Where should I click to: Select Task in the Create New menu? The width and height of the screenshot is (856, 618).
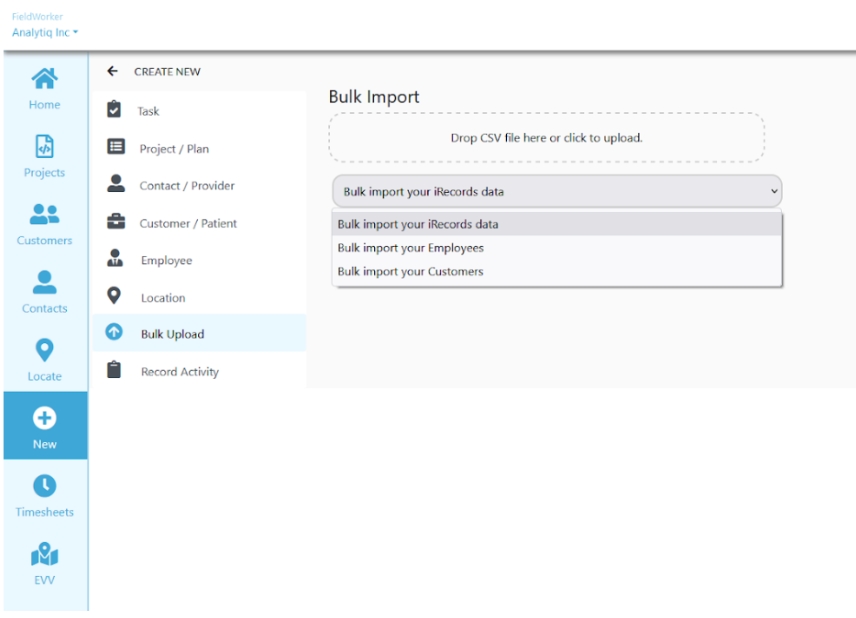148,111
